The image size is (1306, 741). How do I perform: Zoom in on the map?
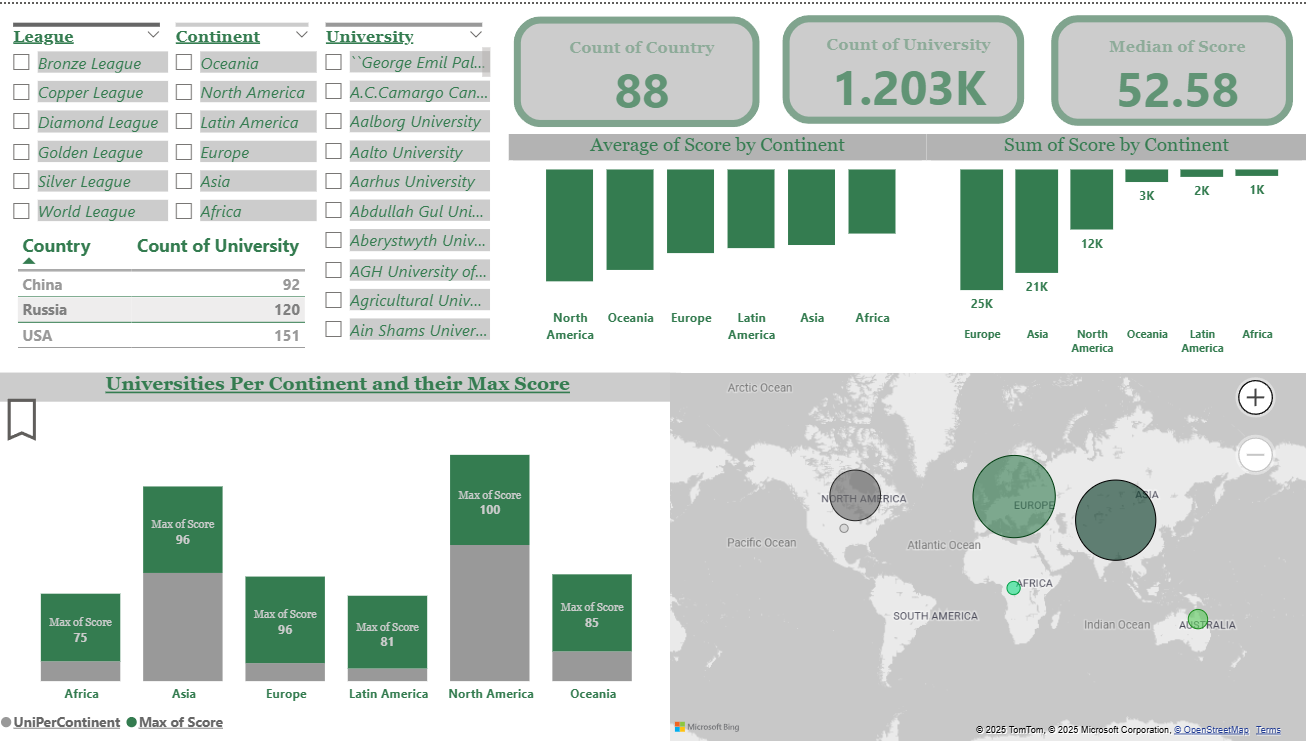click(x=1255, y=397)
